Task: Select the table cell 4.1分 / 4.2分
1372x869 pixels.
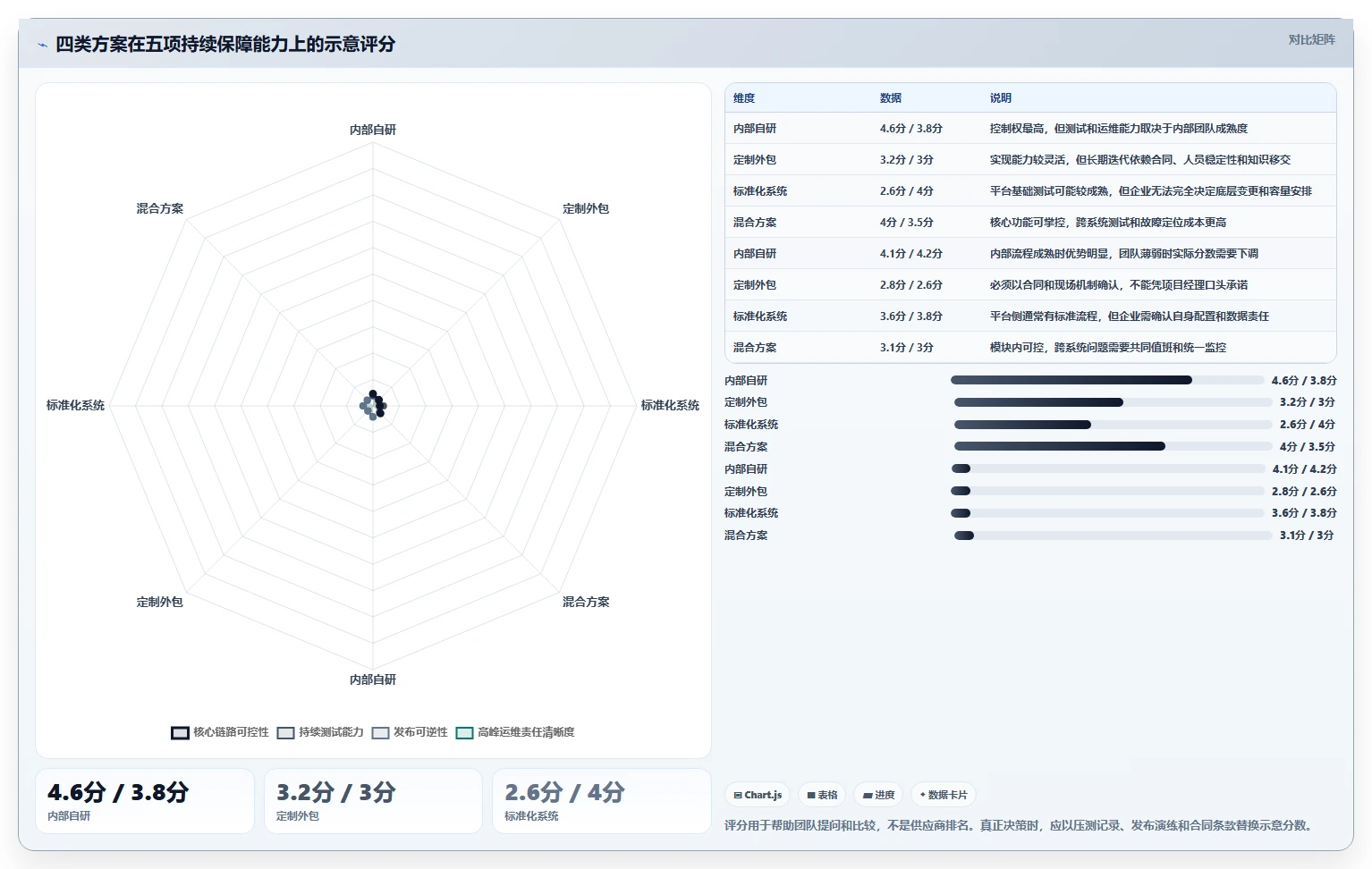Action: click(x=911, y=254)
